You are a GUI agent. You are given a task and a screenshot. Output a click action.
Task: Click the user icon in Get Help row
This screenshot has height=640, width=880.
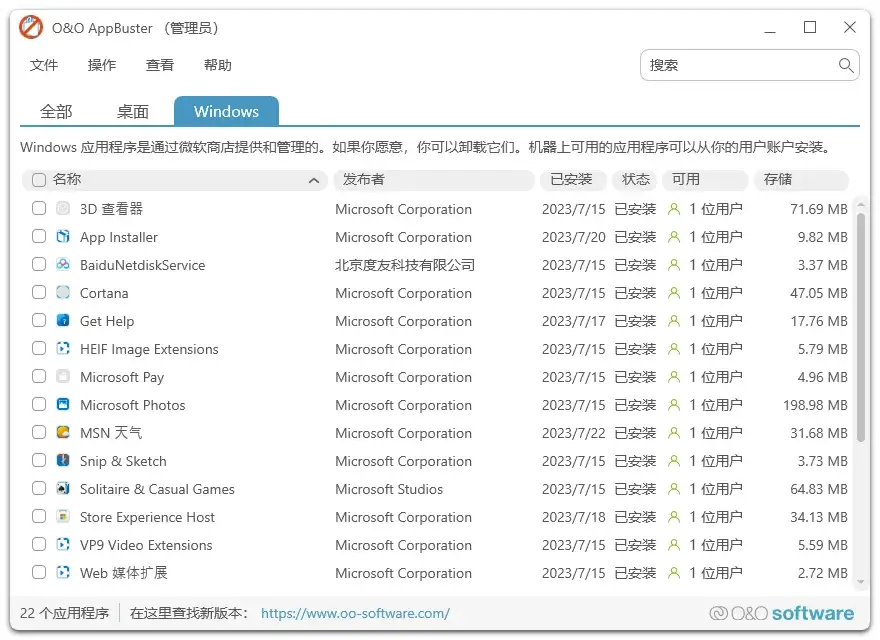(x=673, y=321)
